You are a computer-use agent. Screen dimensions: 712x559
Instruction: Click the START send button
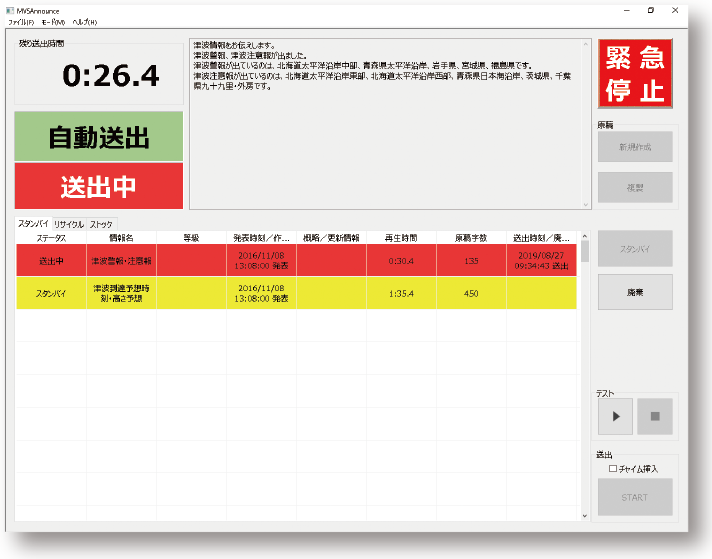pos(635,497)
